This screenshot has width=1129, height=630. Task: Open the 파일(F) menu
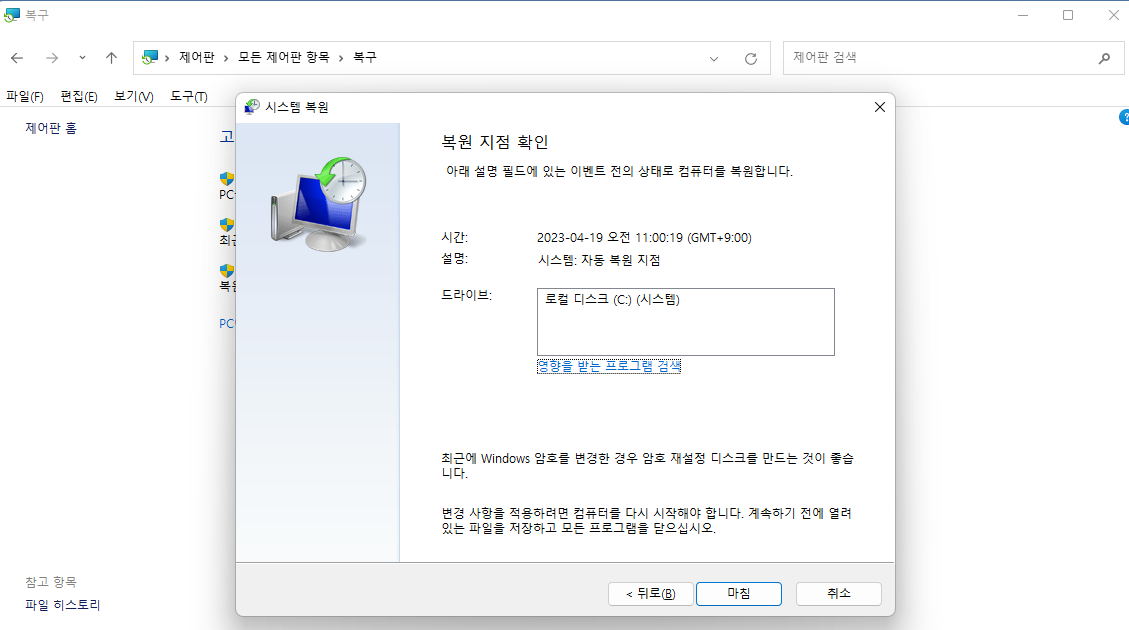click(26, 95)
